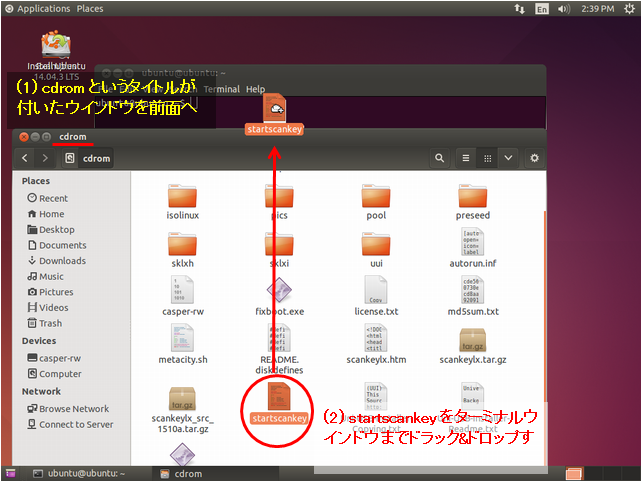This screenshot has width=642, height=482.
Task: Switch to list view
Action: click(x=466, y=158)
